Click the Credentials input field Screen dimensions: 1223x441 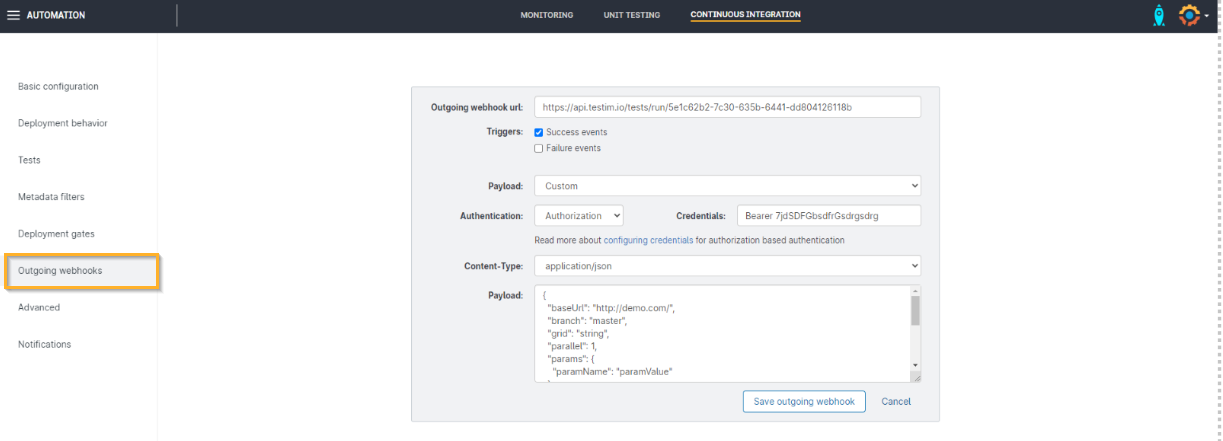(828, 215)
